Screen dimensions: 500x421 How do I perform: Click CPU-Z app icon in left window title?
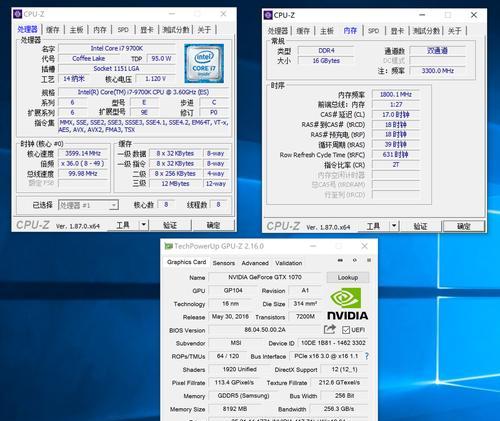(17, 14)
